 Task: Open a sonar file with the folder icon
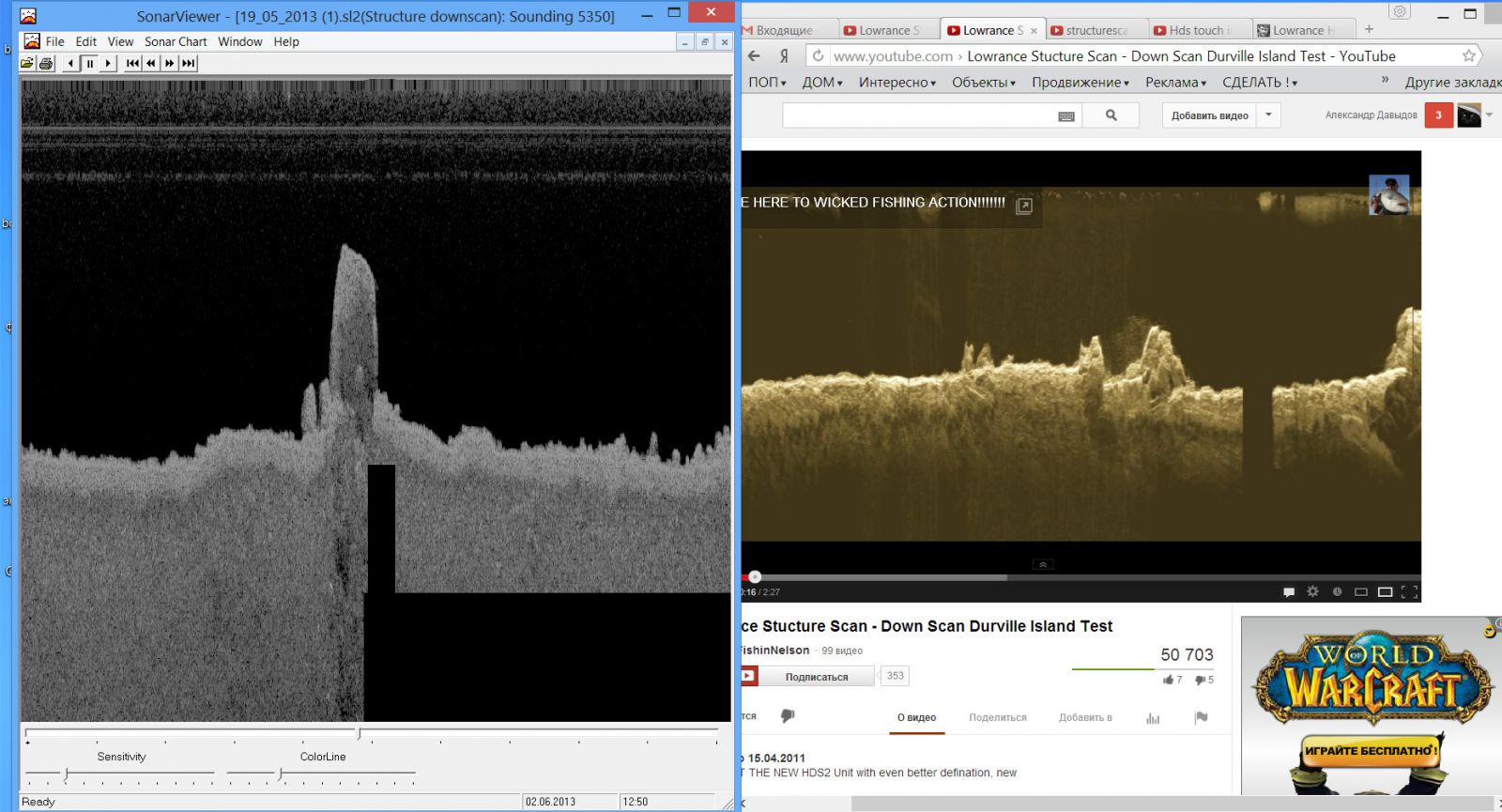pos(27,63)
